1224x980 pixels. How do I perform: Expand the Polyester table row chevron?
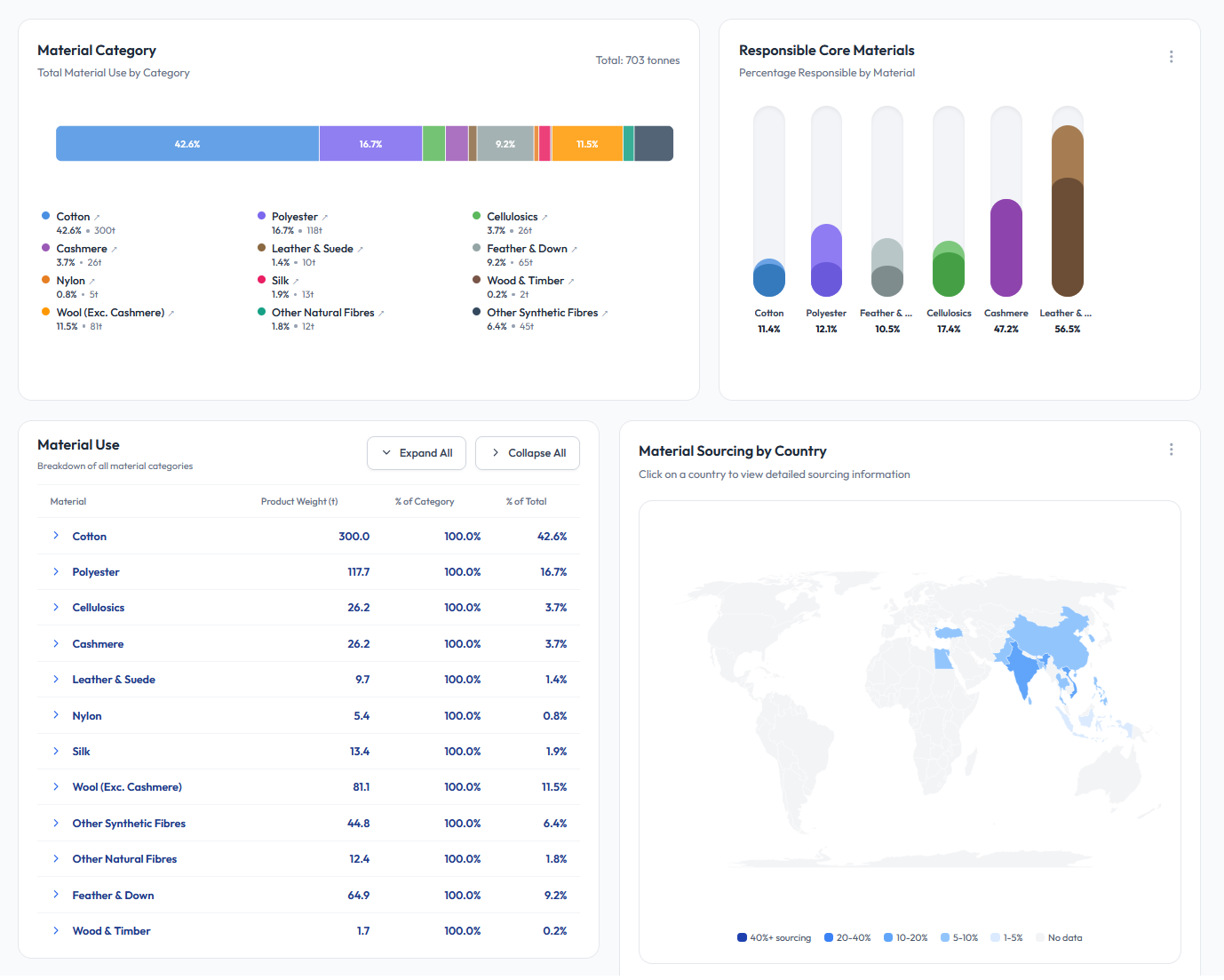pos(56,571)
